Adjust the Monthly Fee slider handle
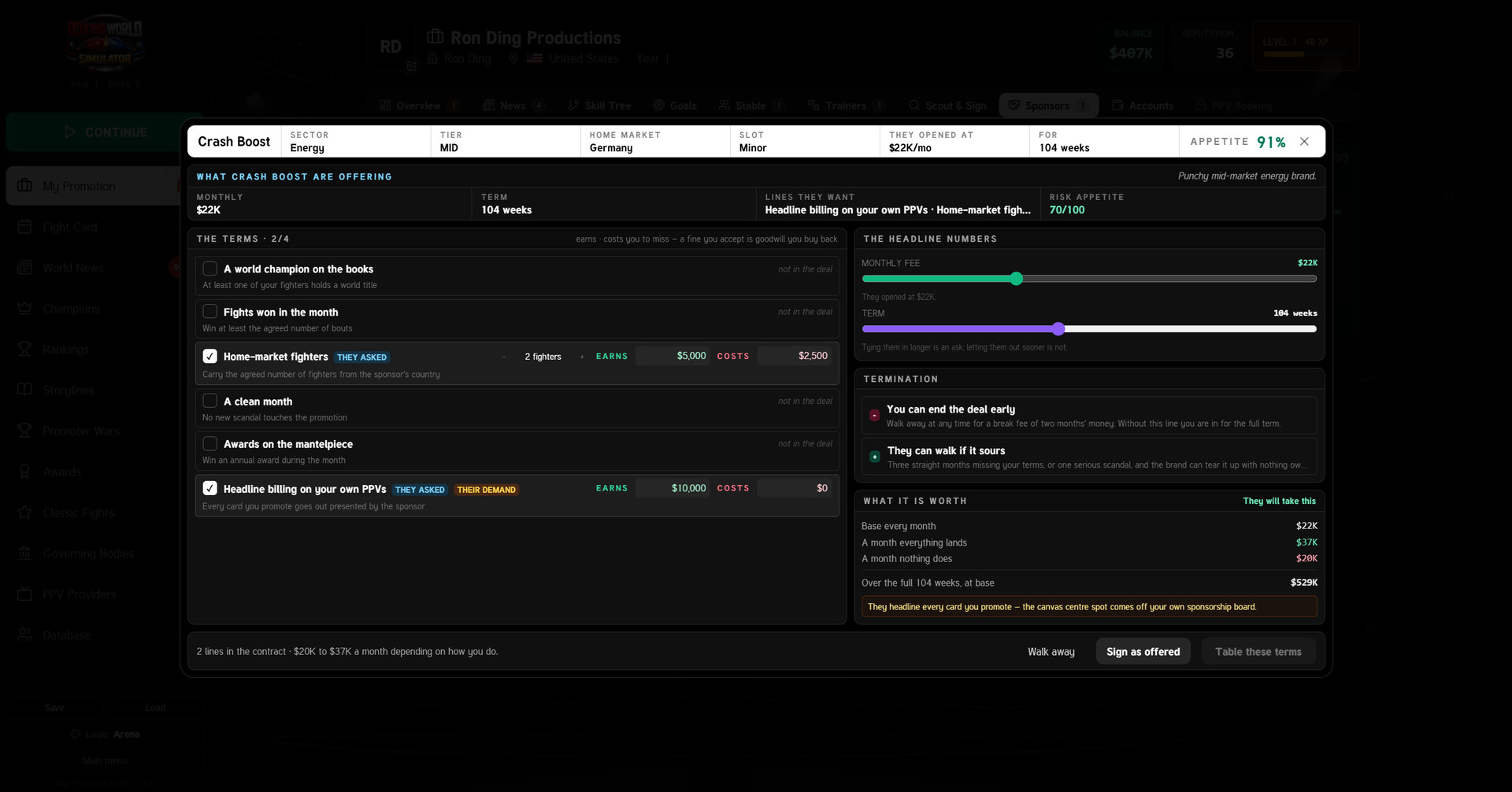The image size is (1512, 792). pos(1017,279)
